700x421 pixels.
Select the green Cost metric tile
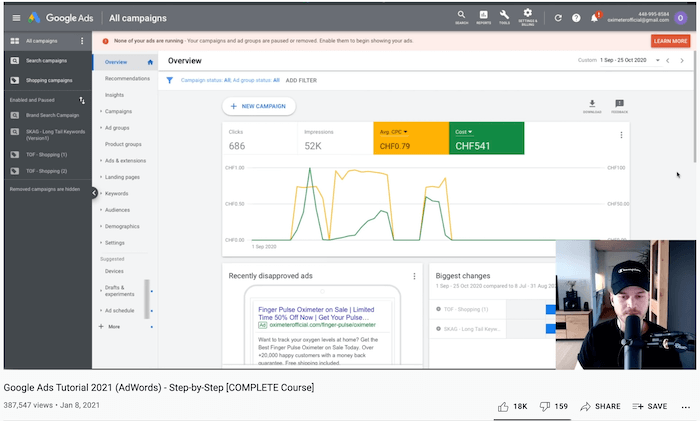(x=487, y=138)
